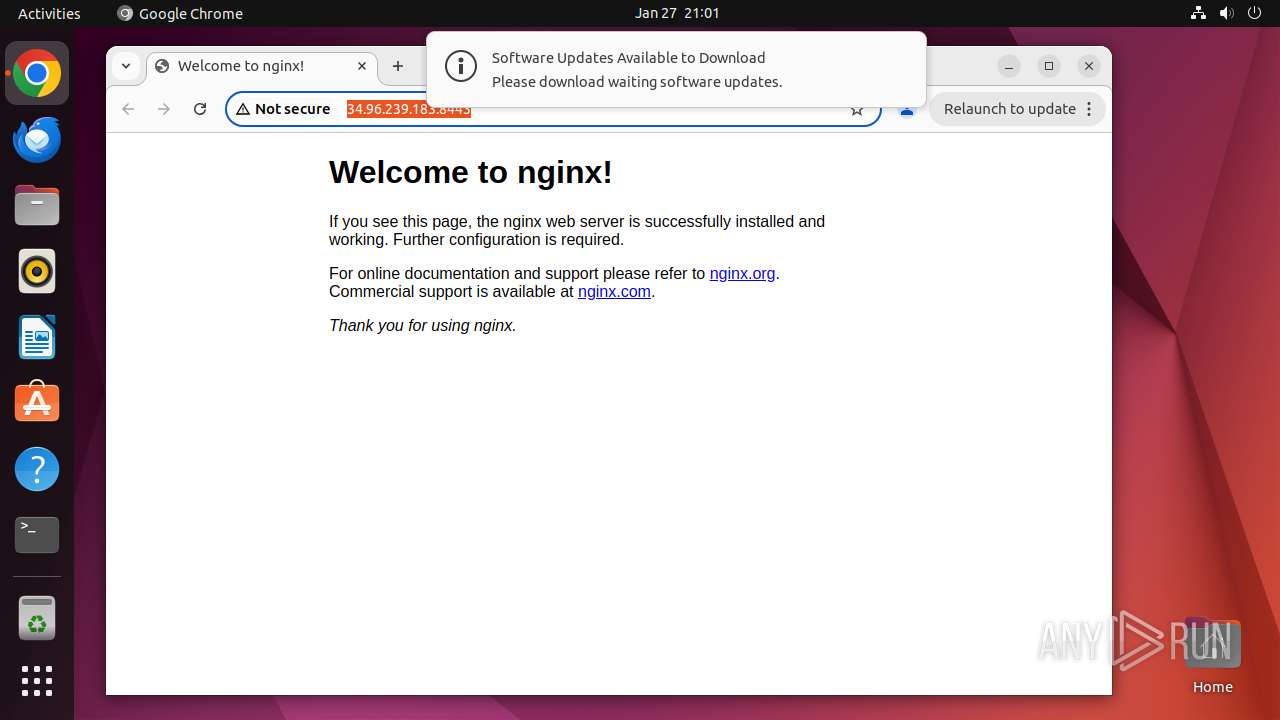Open Google Chrome from the dock

[x=37, y=74]
